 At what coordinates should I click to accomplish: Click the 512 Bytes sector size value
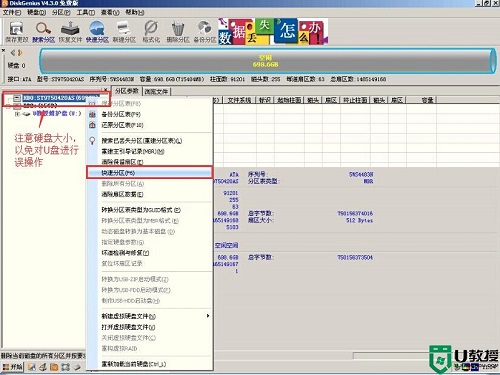click(x=359, y=220)
